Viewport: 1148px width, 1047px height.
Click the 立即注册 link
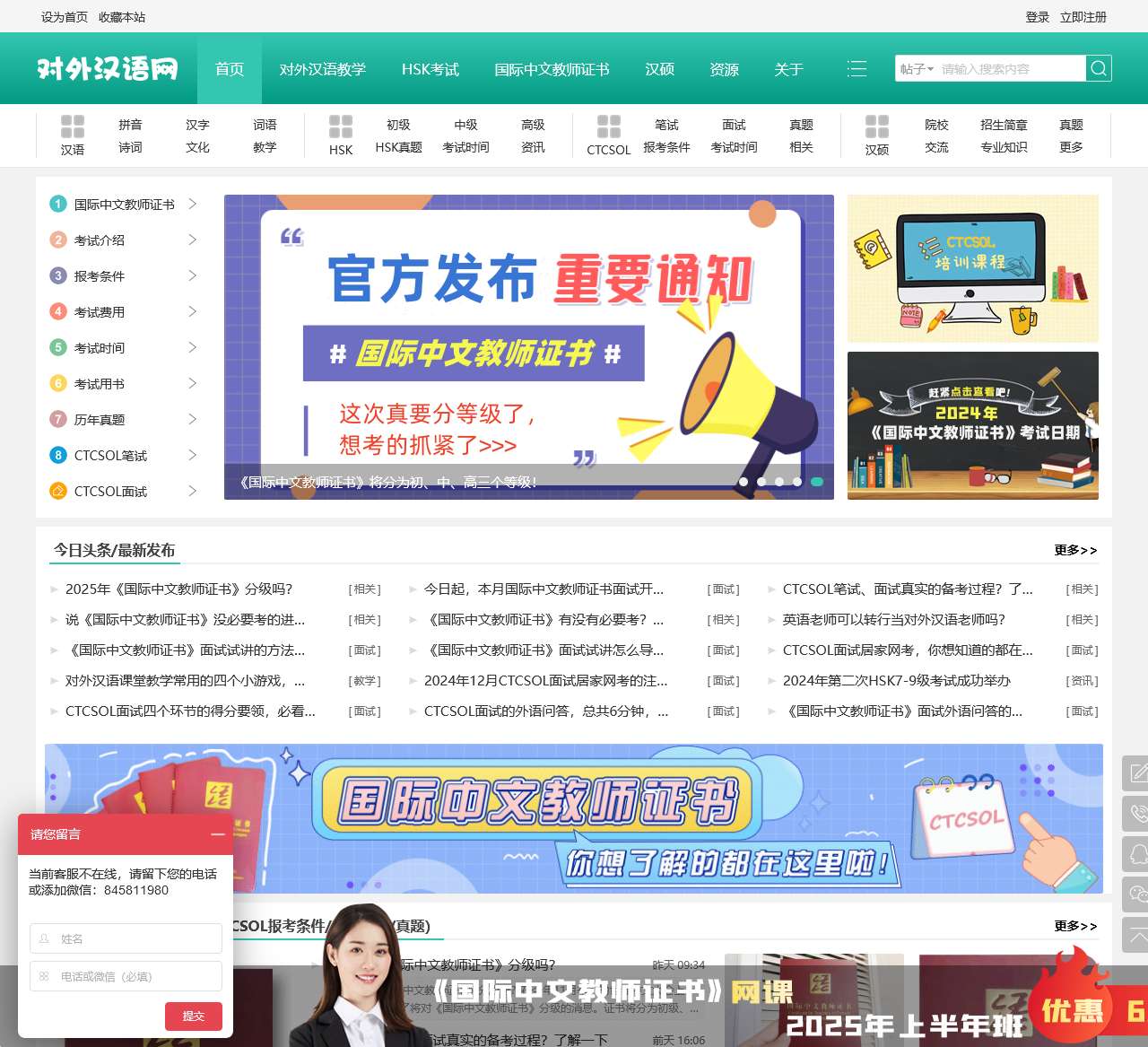click(x=1083, y=17)
